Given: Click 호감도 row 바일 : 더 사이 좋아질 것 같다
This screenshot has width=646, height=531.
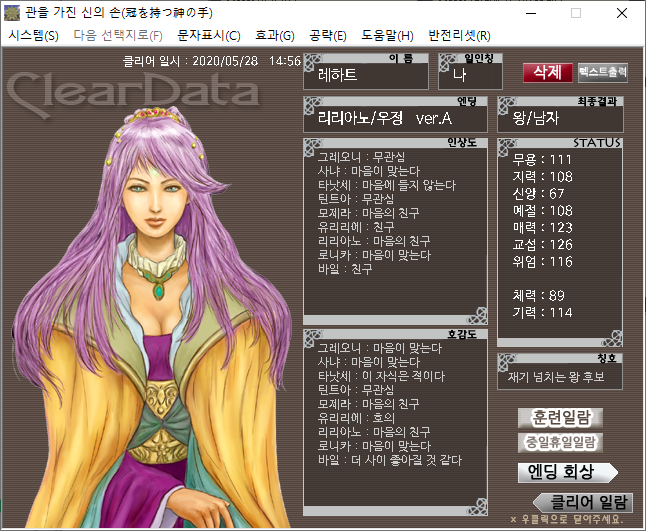Looking at the screenshot, I should coord(390,460).
